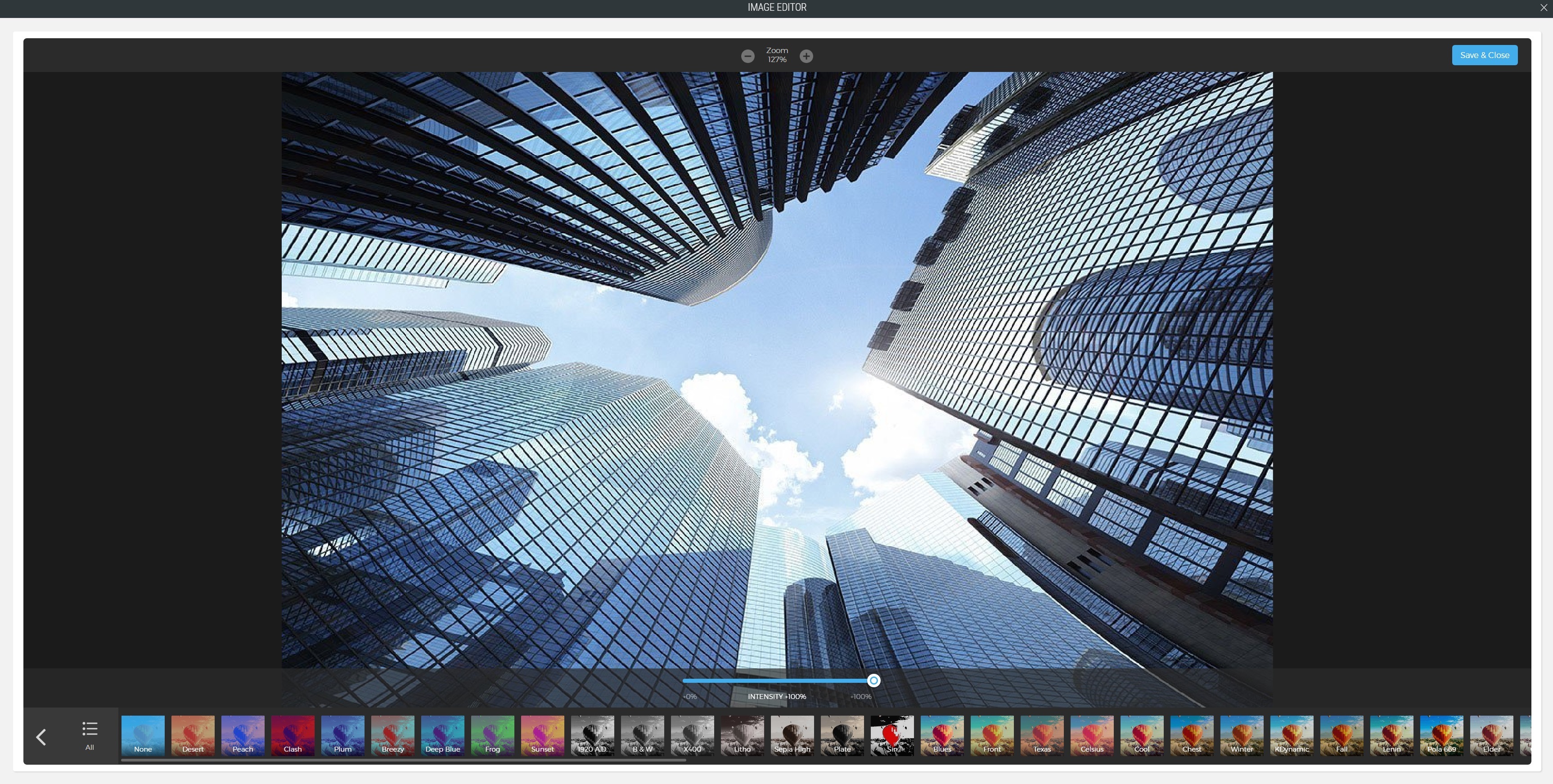Apply the Pola 669 filter

(1441, 736)
